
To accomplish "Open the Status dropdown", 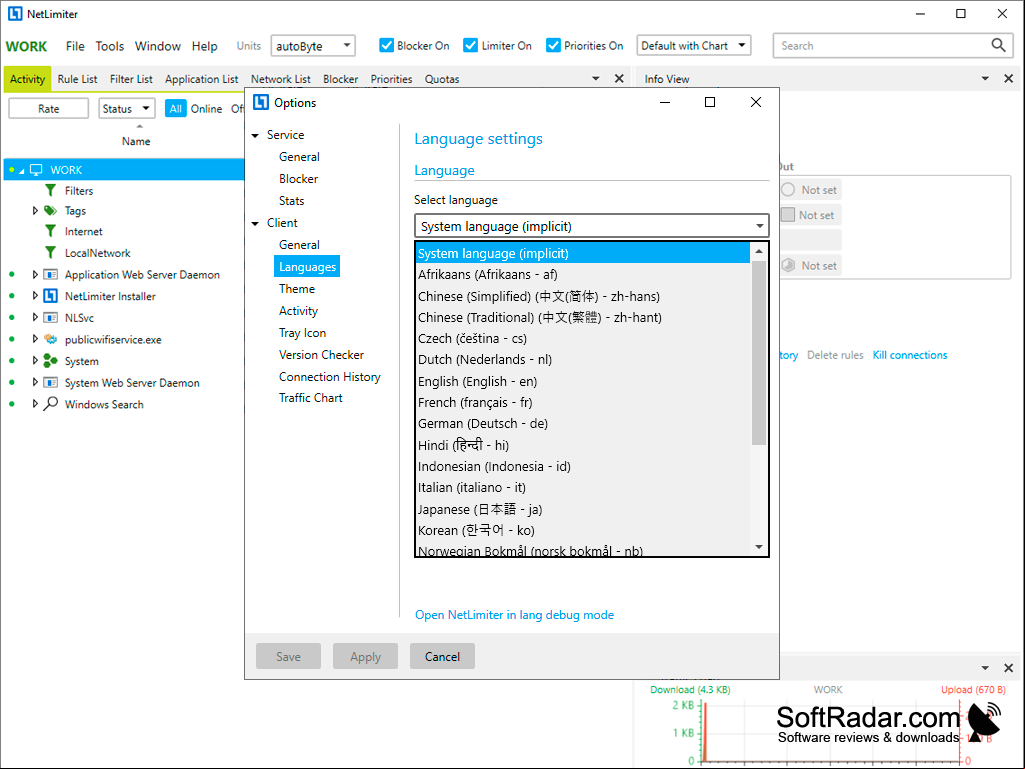I will tap(127, 109).
